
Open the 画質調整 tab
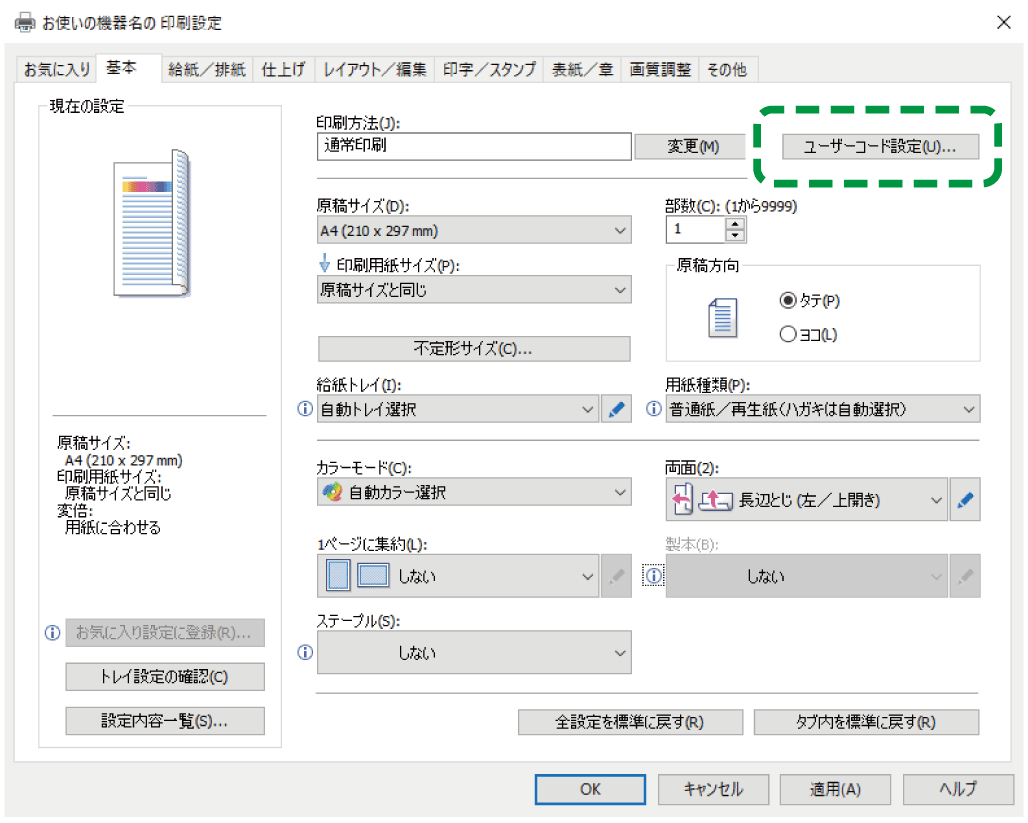(660, 70)
